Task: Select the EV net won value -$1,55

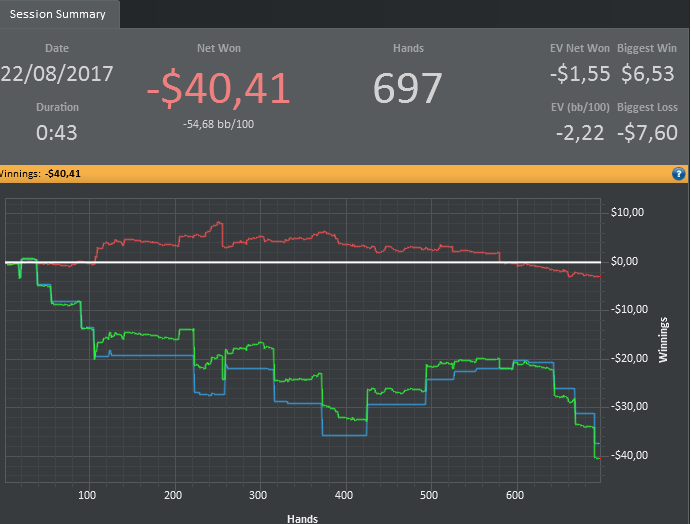Action: pyautogui.click(x=580, y=74)
